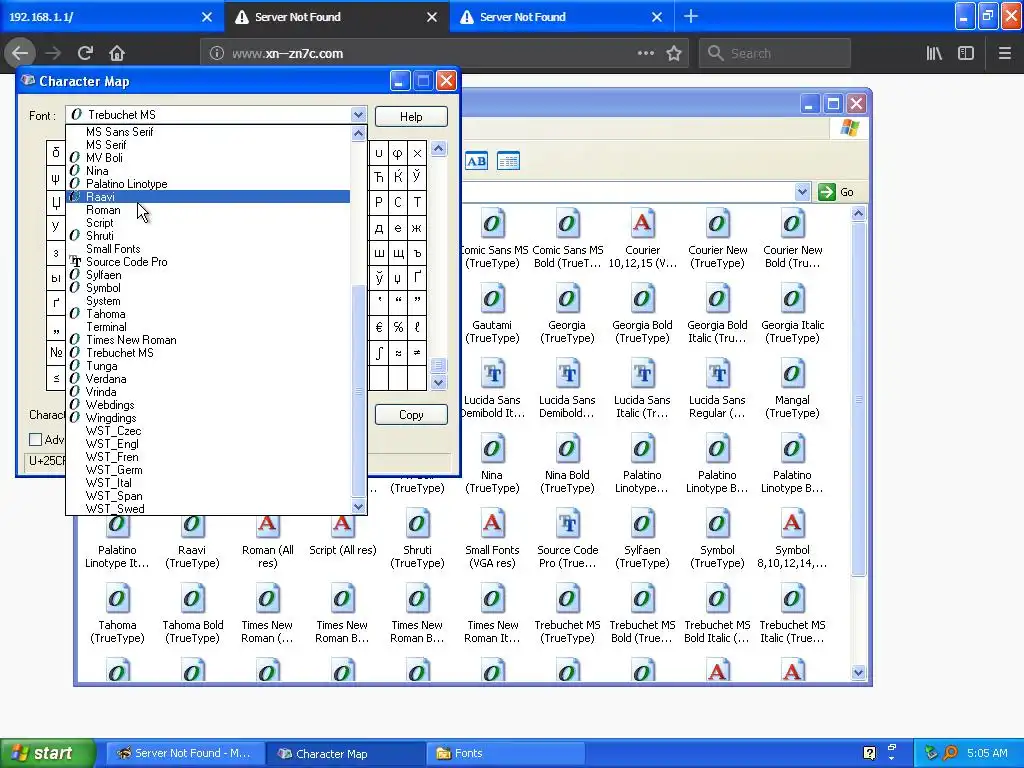Click details view icon in Fonts toolbar
Viewport: 1024px width, 768px height.
(x=508, y=161)
